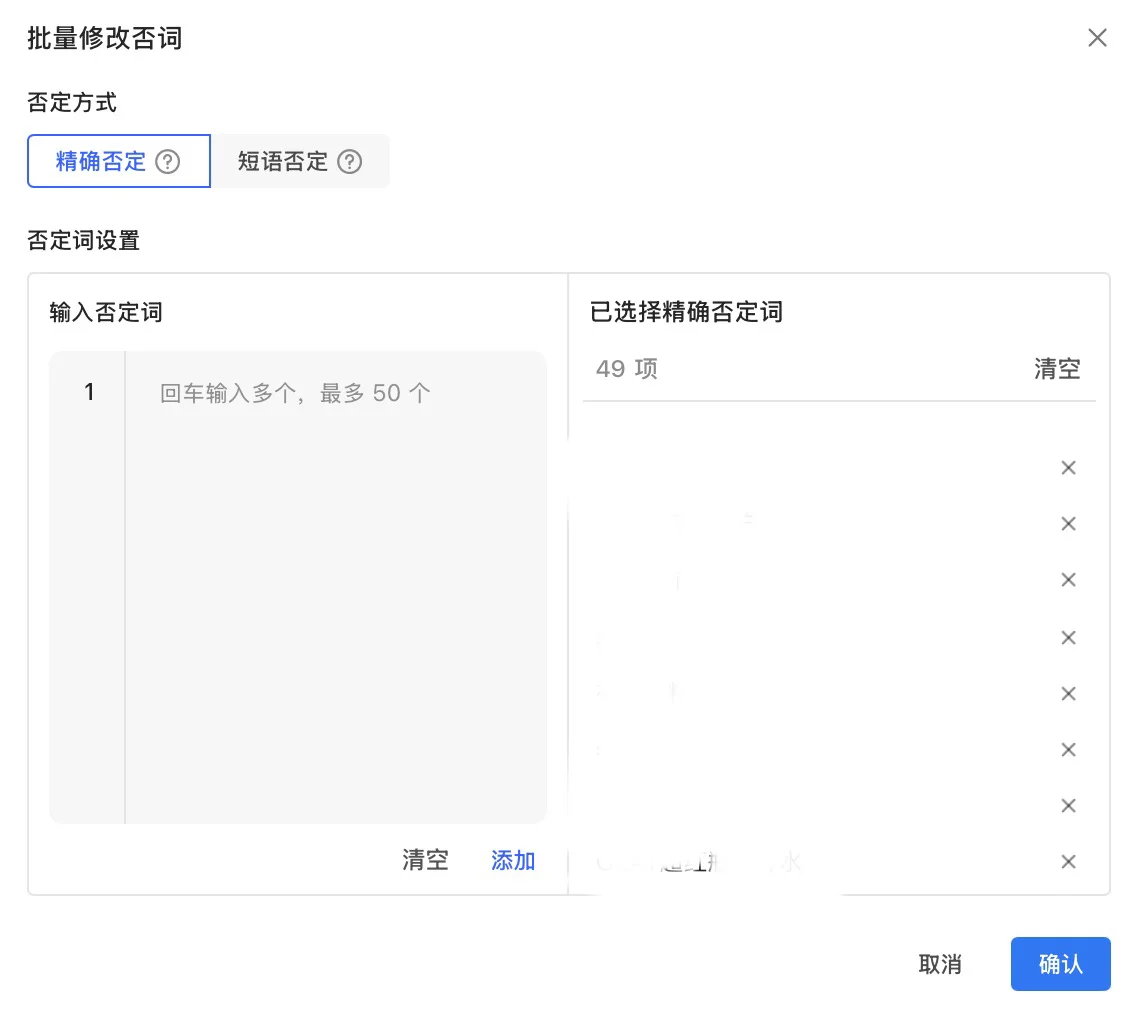Switch to the 短语否定 mode

point(284,161)
